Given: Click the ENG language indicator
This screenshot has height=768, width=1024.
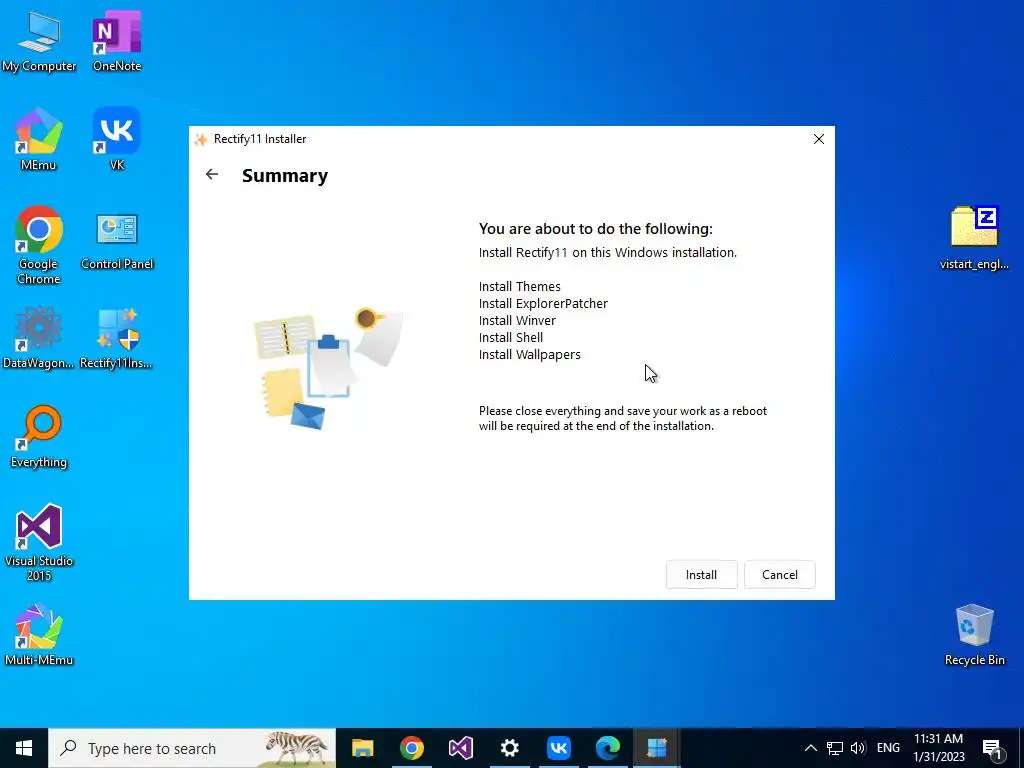Looking at the screenshot, I should click(888, 748).
